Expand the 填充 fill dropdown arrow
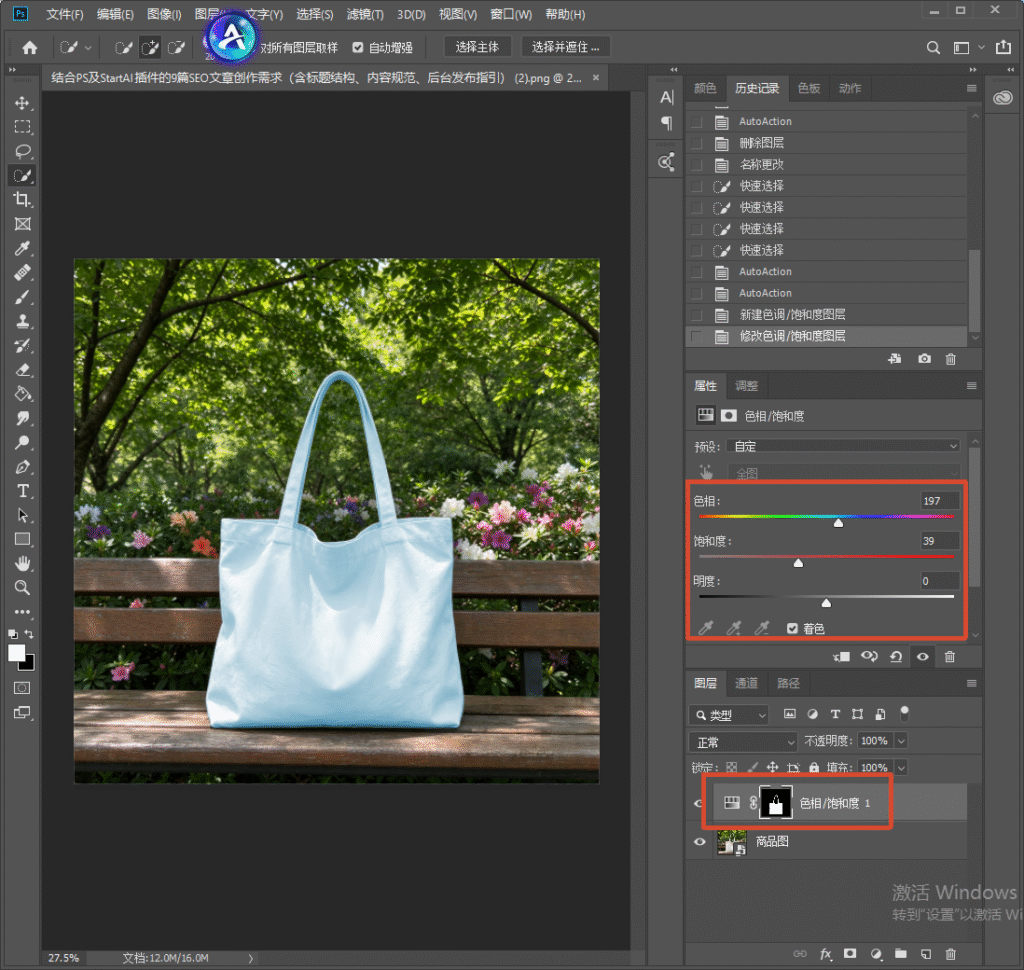Screen dimensions: 1024x970 pyautogui.click(x=901, y=768)
